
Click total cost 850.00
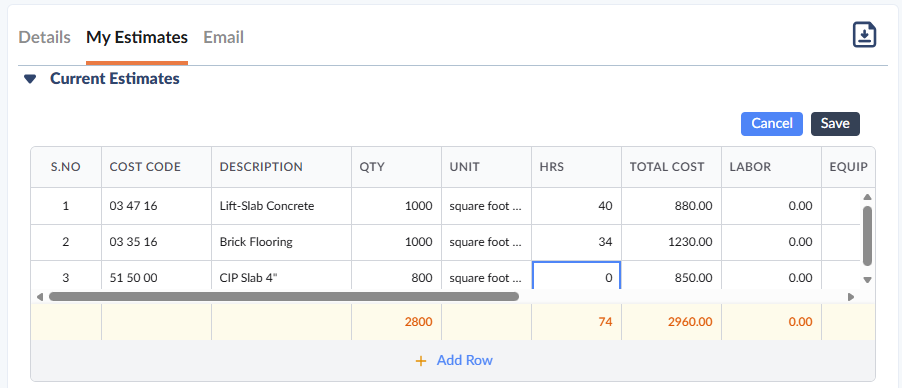pyautogui.click(x=693, y=278)
